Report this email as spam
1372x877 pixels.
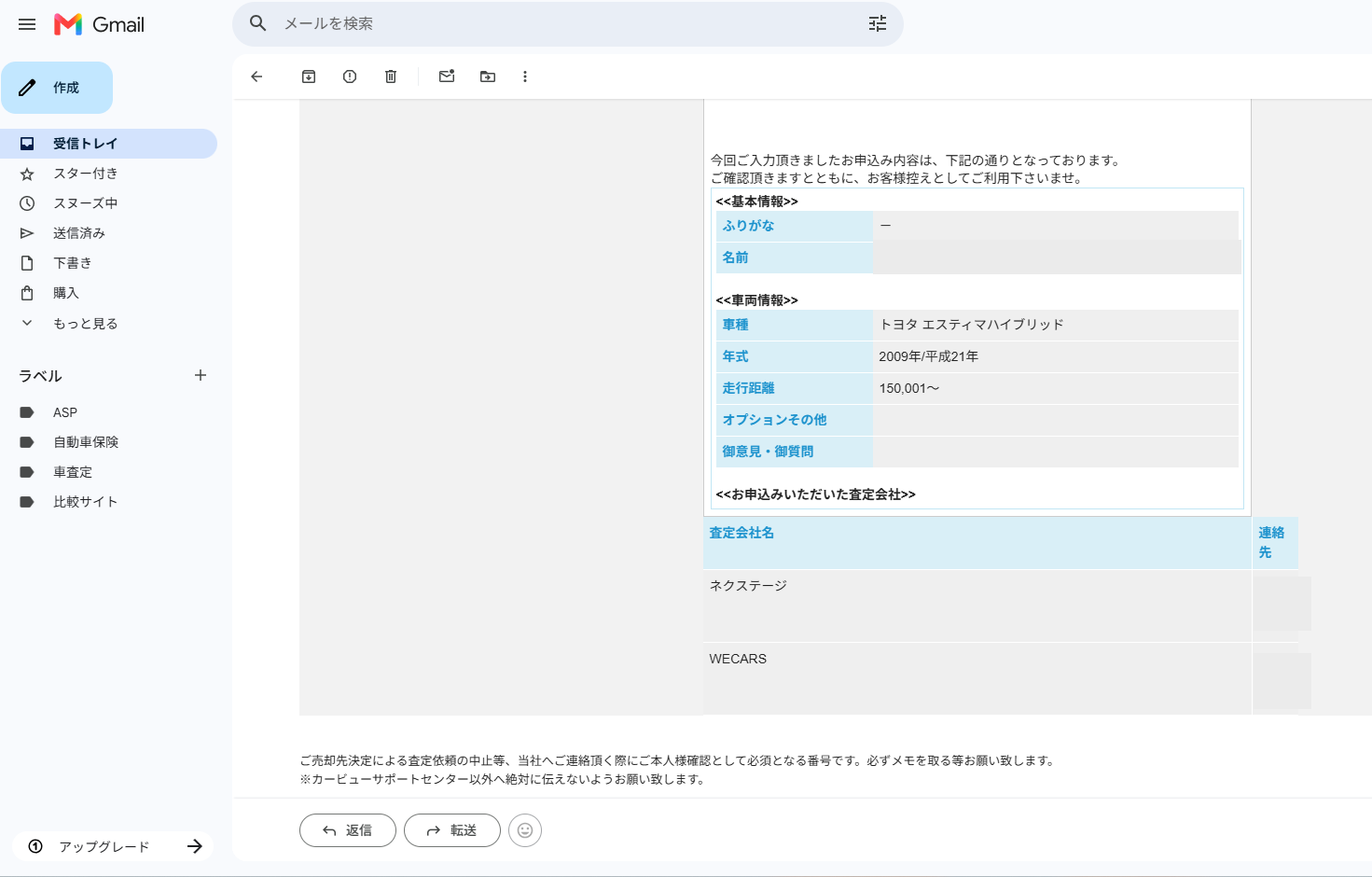(x=350, y=77)
